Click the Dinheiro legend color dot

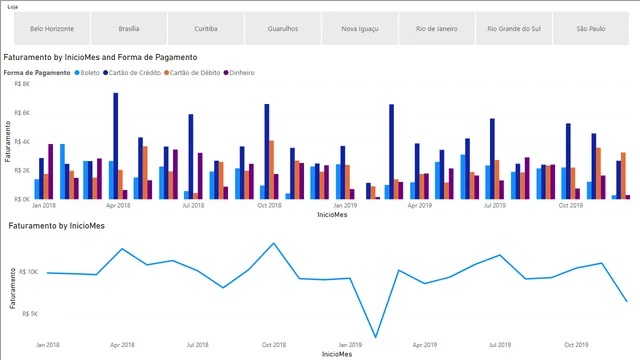226,73
